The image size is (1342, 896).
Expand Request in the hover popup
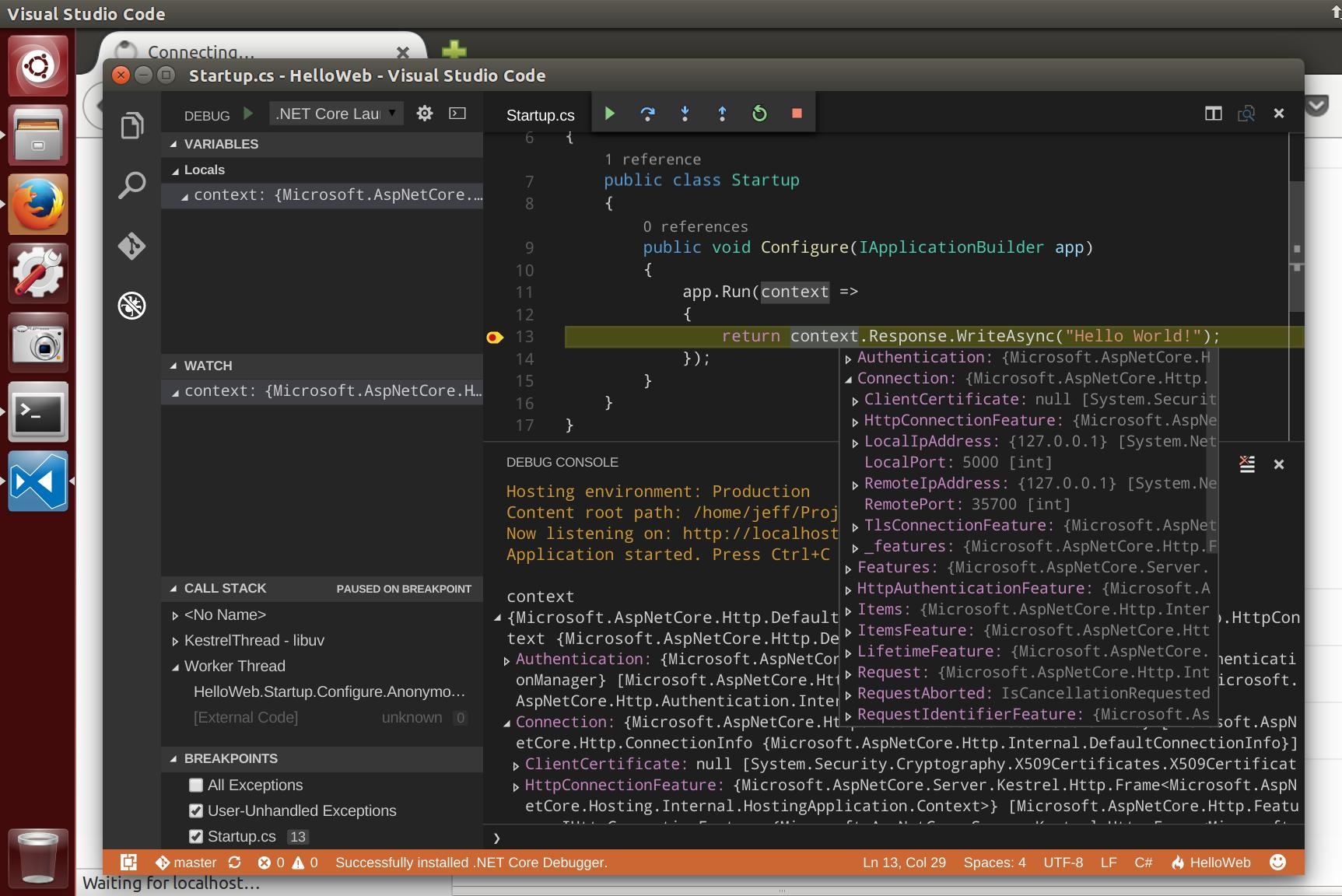tap(849, 674)
